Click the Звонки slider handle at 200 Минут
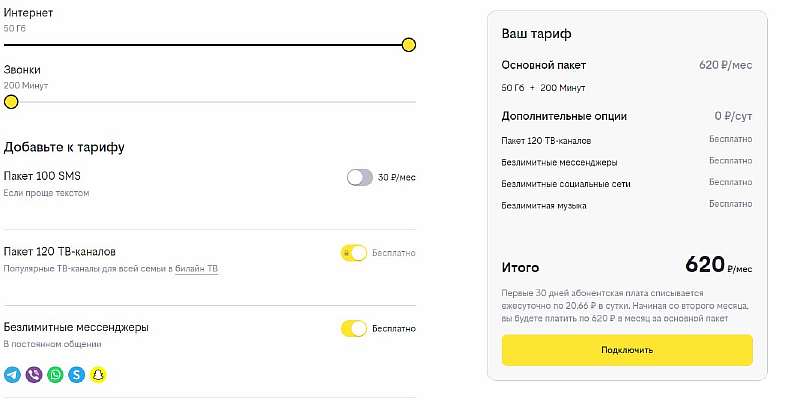This screenshot has height=405, width=800. [x=11, y=101]
